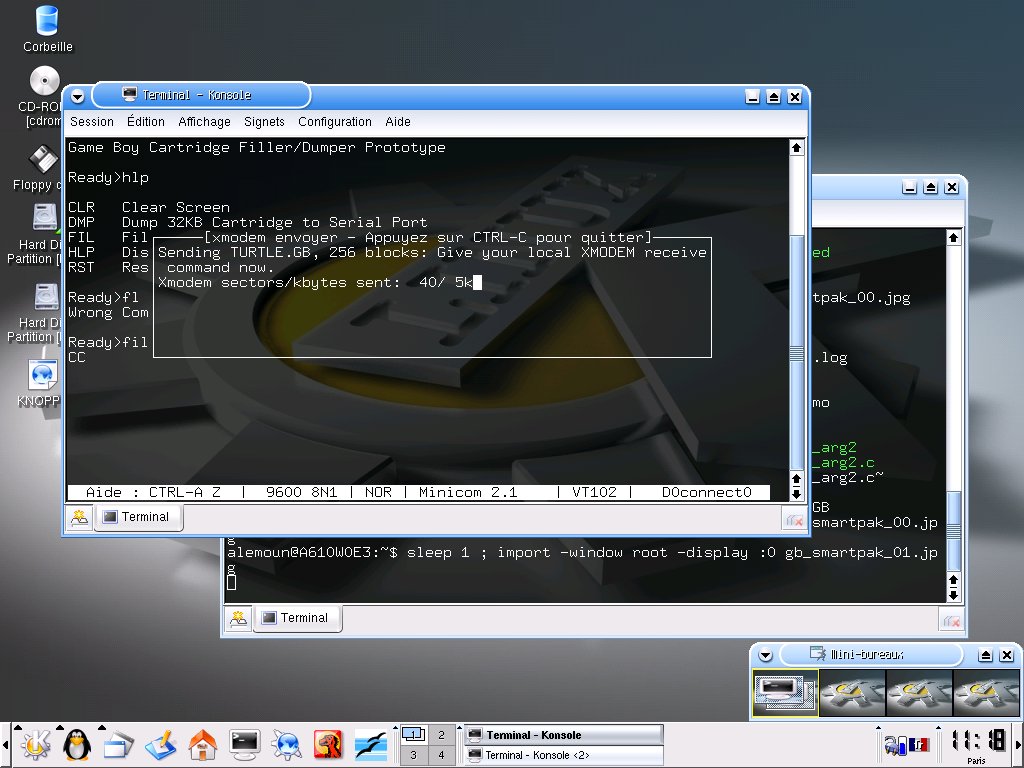Switch to virtual desktop 4 in pager

click(x=441, y=755)
